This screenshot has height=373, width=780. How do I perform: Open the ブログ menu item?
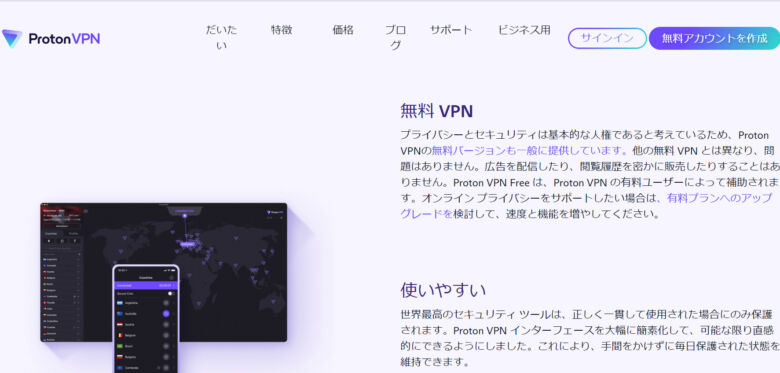coord(395,37)
